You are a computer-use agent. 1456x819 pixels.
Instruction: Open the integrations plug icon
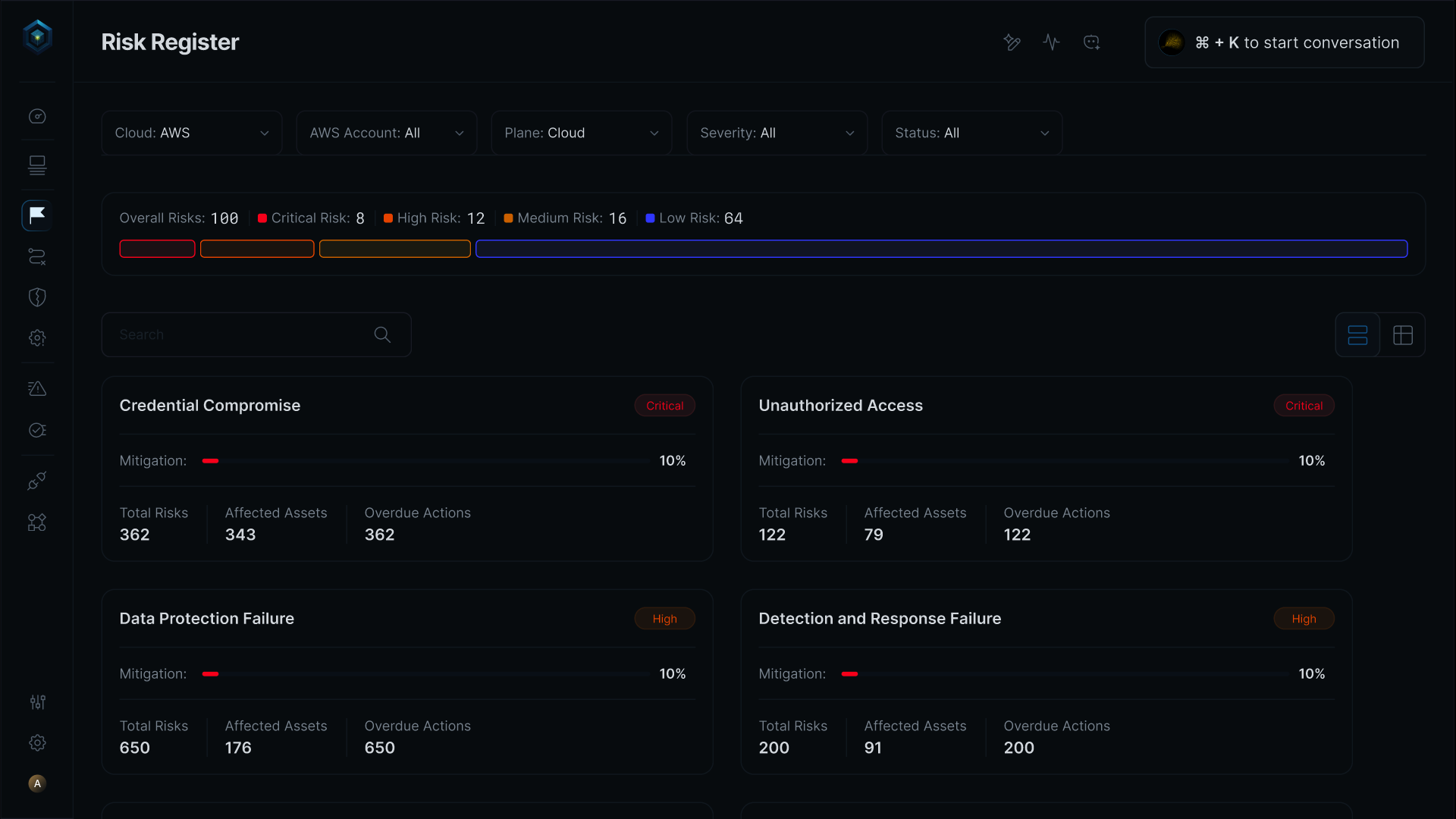[x=37, y=481]
